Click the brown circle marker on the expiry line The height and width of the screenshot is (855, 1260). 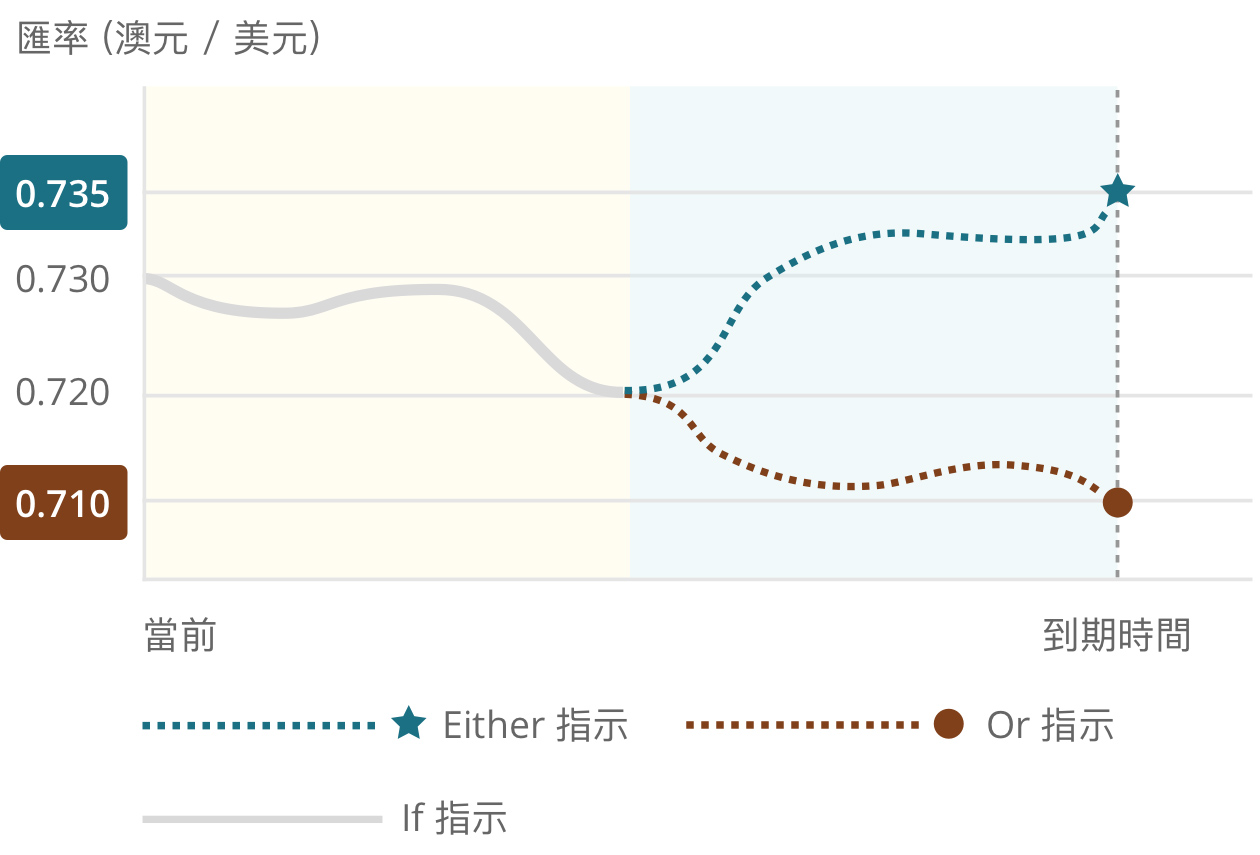(1117, 502)
